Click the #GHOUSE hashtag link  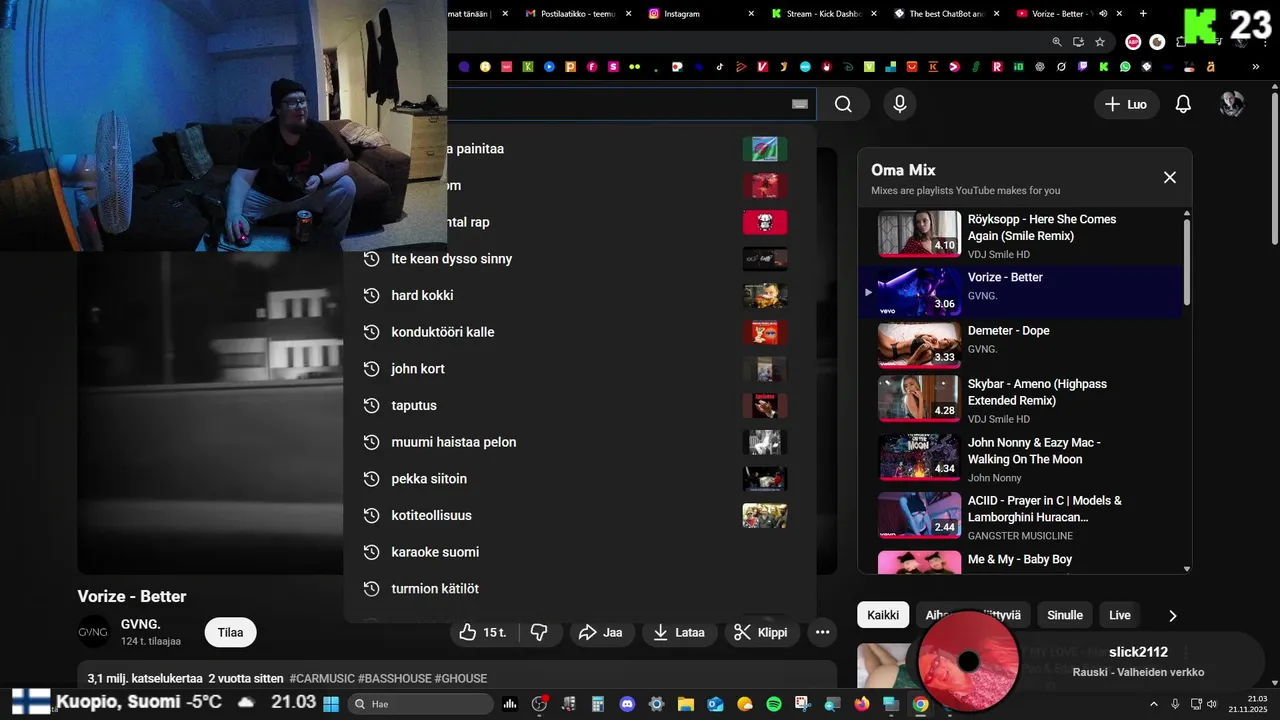click(461, 678)
